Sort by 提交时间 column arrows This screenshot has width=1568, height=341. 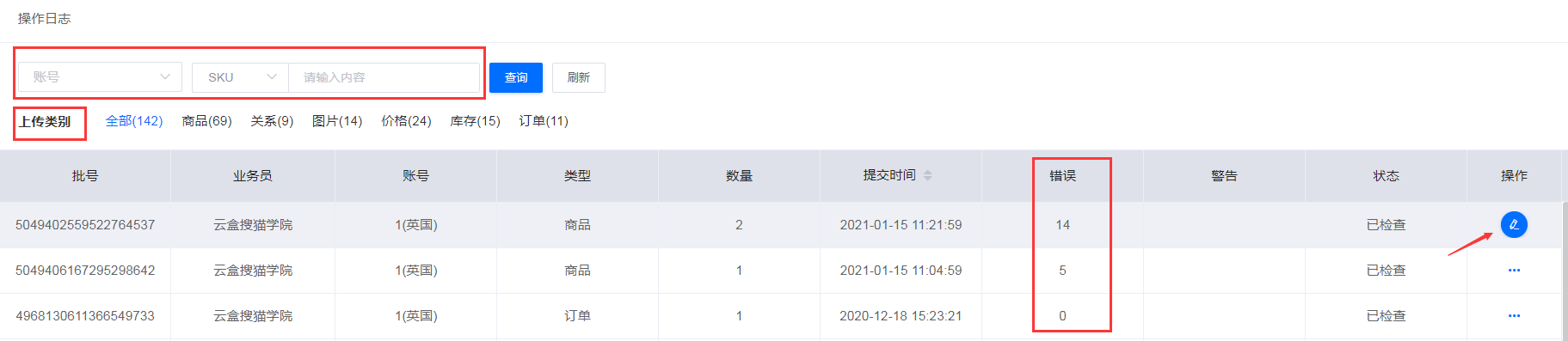[x=928, y=175]
